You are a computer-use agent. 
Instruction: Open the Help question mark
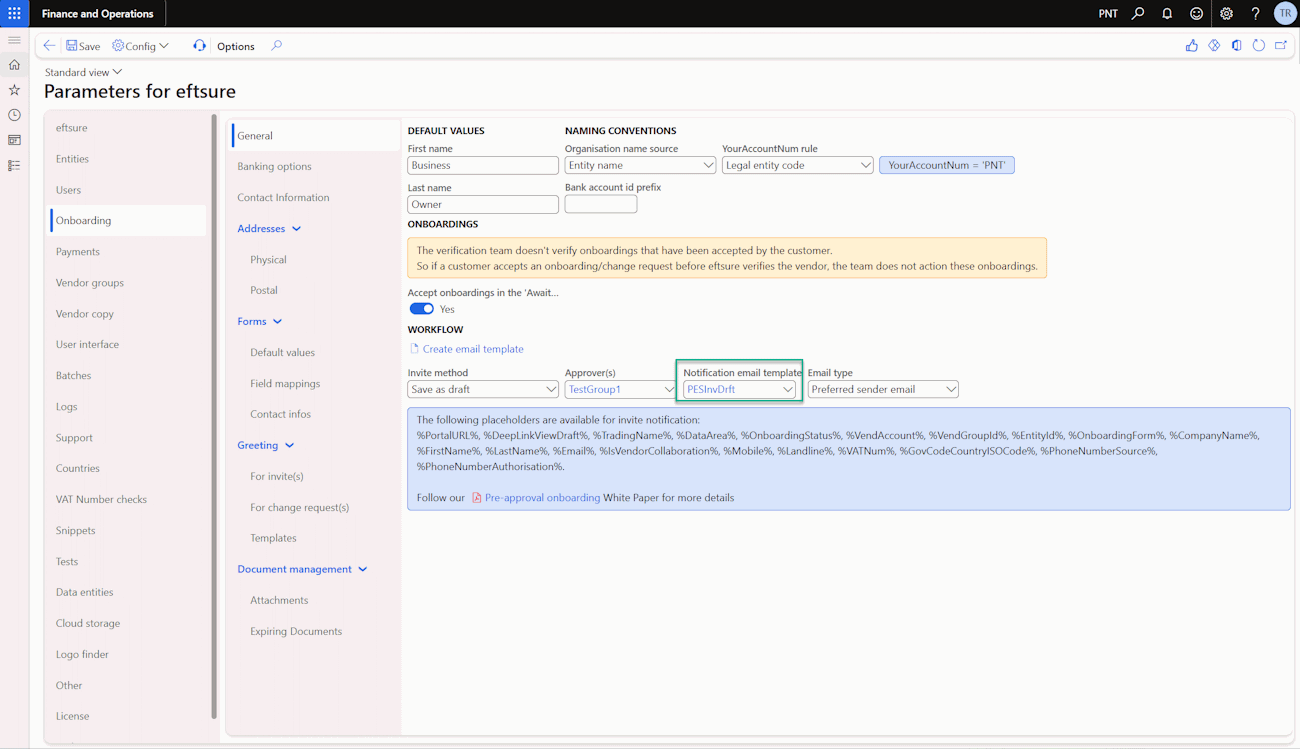point(1255,14)
